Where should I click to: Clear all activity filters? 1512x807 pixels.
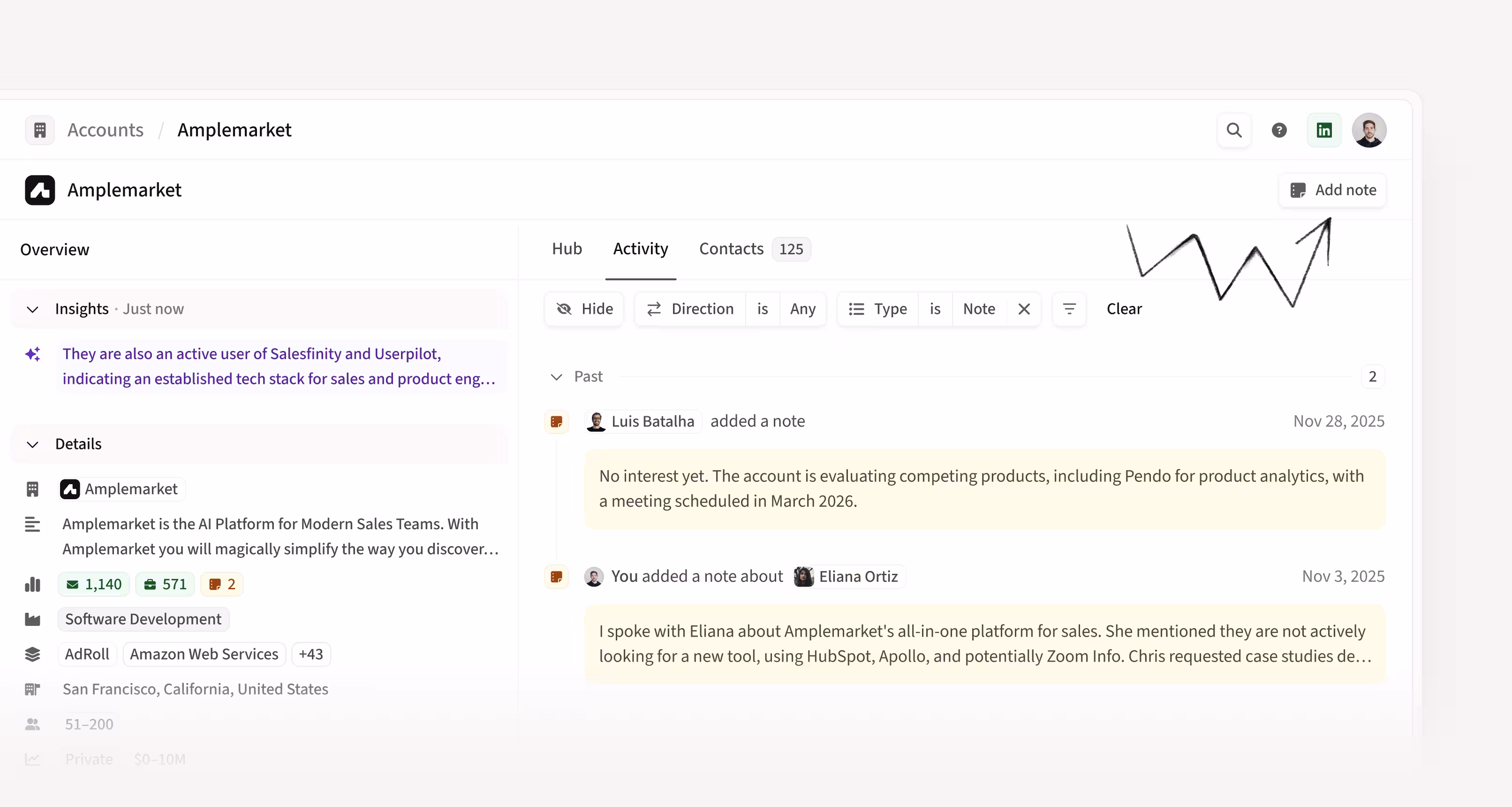(1123, 309)
